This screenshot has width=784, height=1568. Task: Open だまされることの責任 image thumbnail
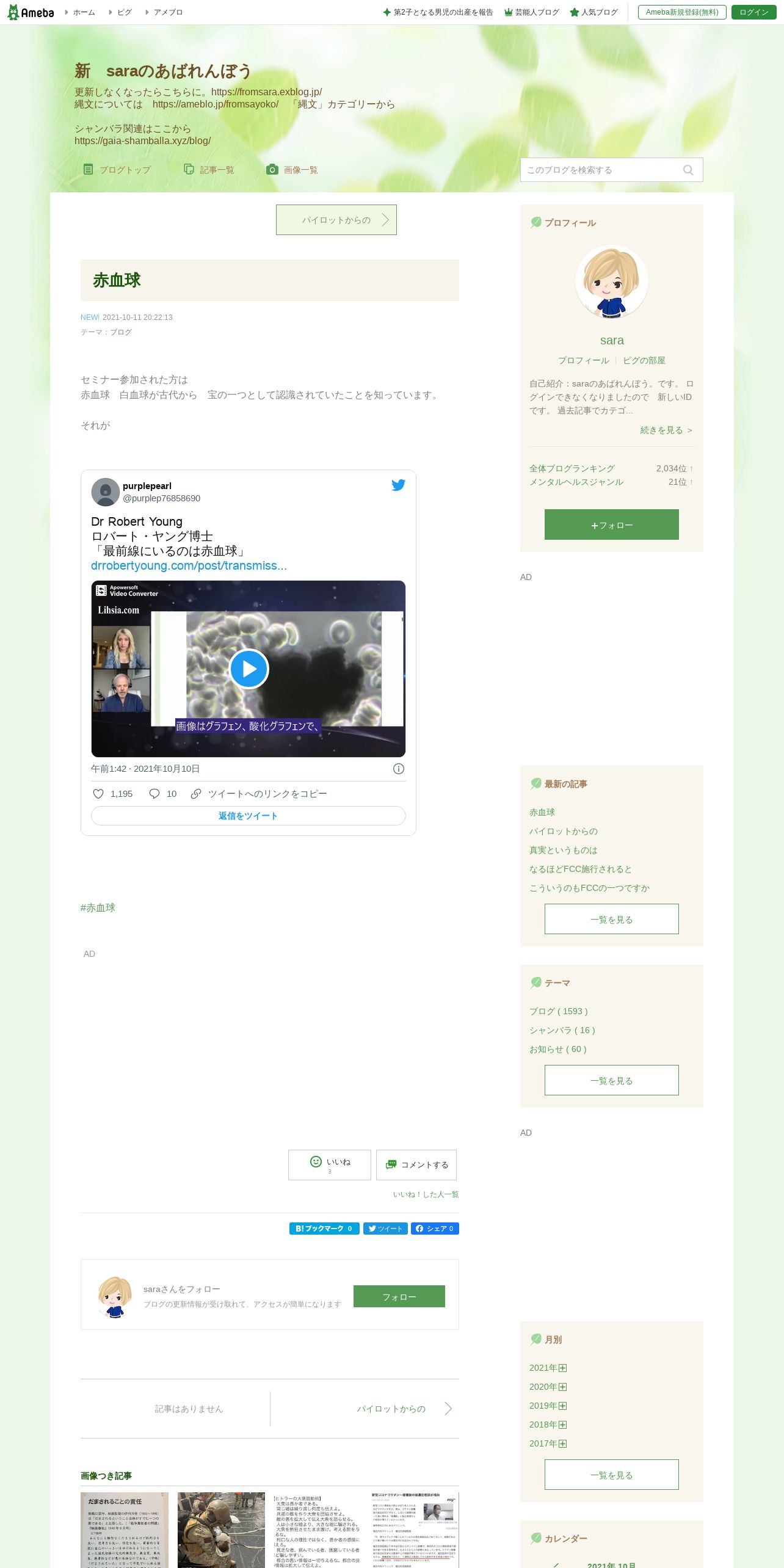[x=125, y=1530]
